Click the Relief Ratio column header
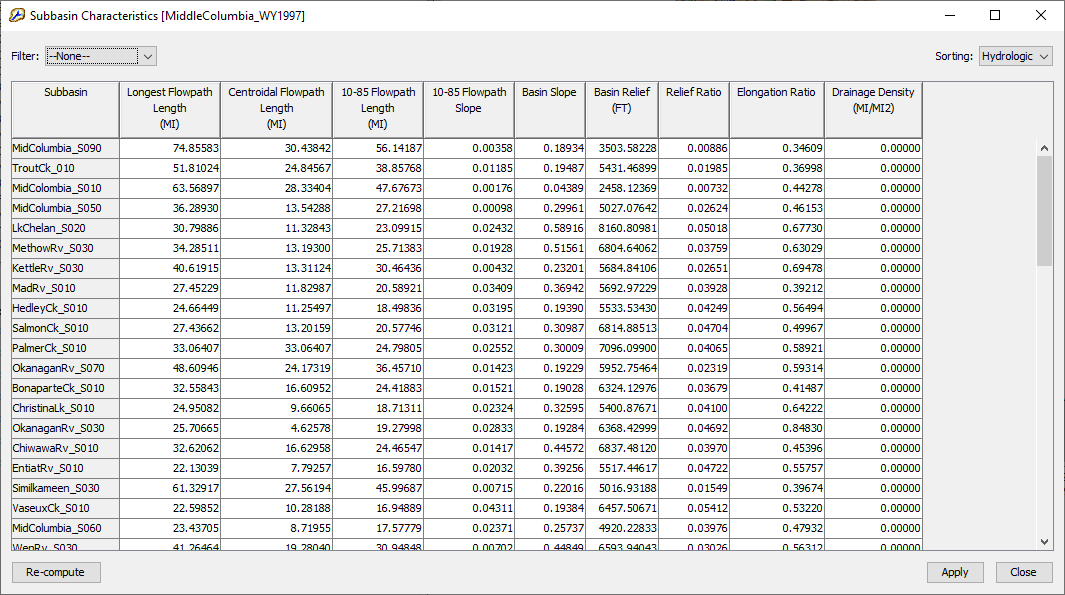 (693, 110)
